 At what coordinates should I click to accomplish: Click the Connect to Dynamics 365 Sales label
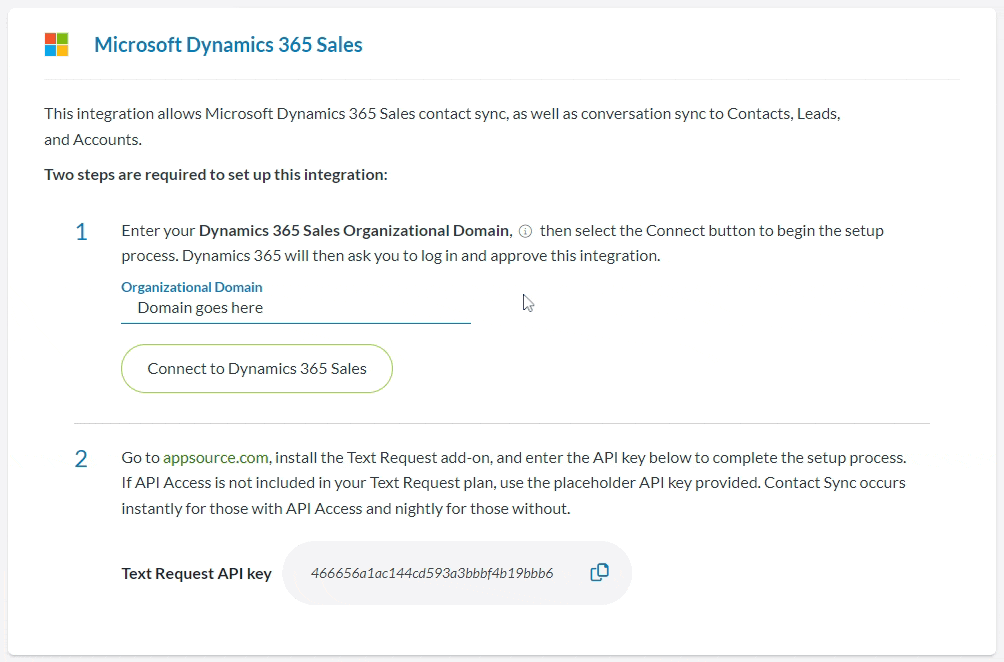(x=256, y=368)
